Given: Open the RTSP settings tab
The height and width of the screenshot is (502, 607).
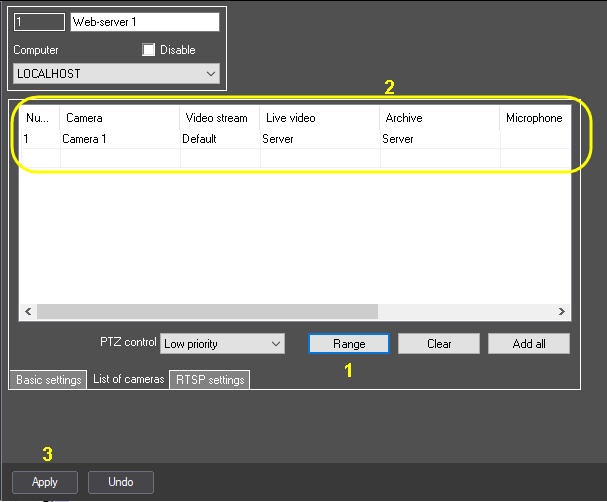Looking at the screenshot, I should [210, 380].
